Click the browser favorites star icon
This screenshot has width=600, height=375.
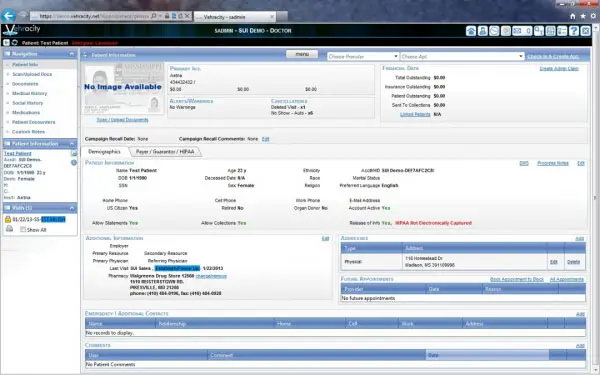(x=583, y=16)
